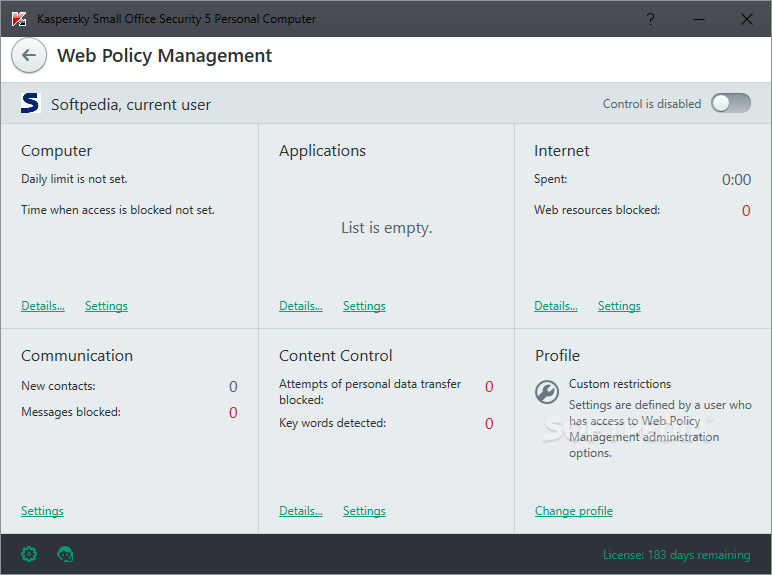
Task: Close the Kaspersky window
Action: pos(746,19)
